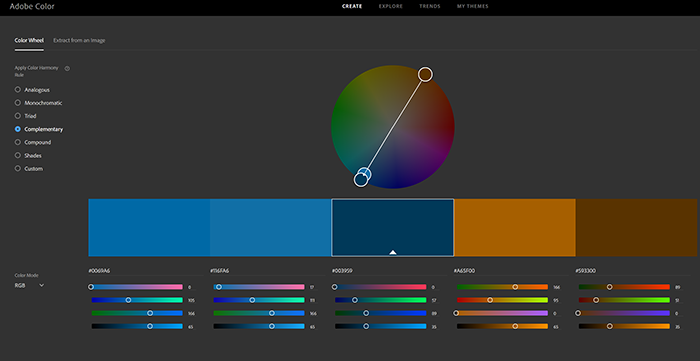Click the #003959 slider showing 89
700x361 pixels.
[381, 313]
